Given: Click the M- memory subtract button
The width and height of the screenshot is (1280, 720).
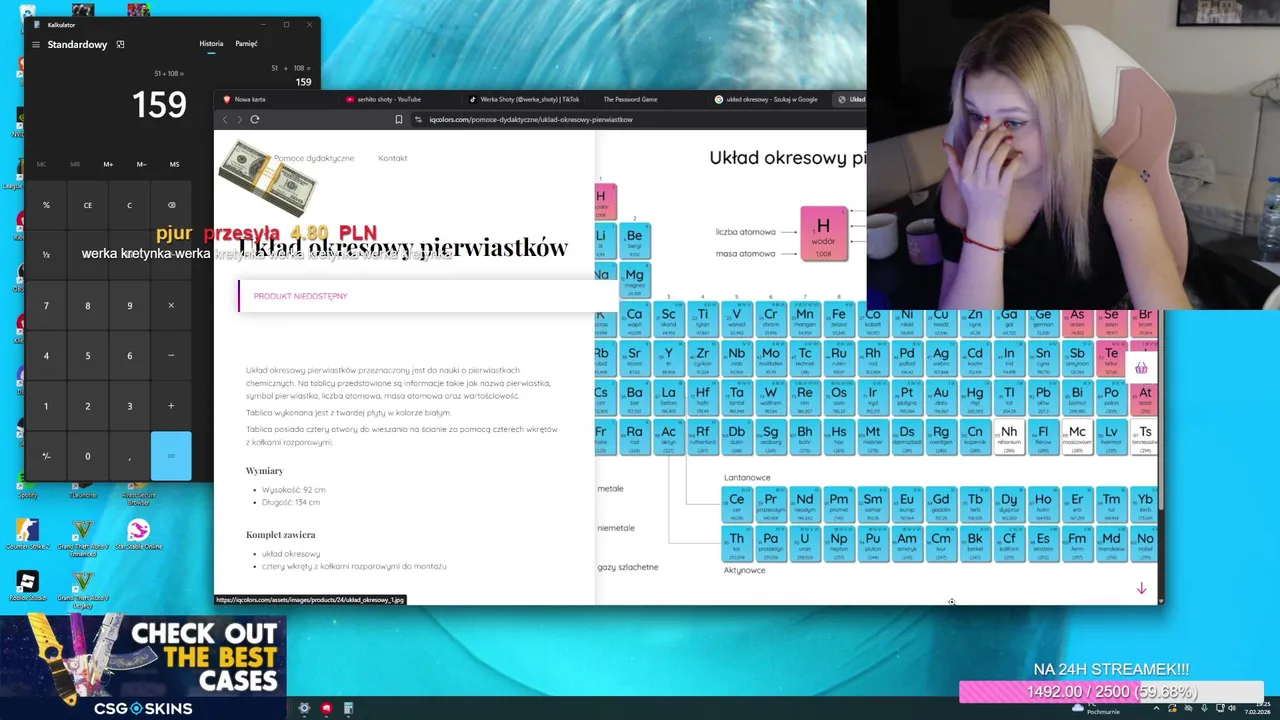Looking at the screenshot, I should pos(141,164).
